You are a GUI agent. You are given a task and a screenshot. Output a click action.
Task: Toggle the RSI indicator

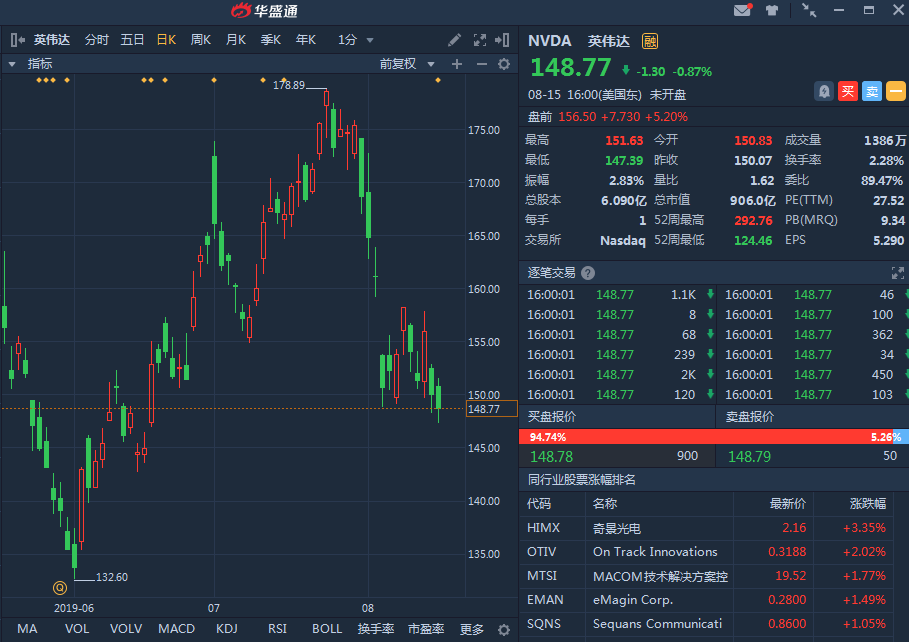pyautogui.click(x=277, y=629)
